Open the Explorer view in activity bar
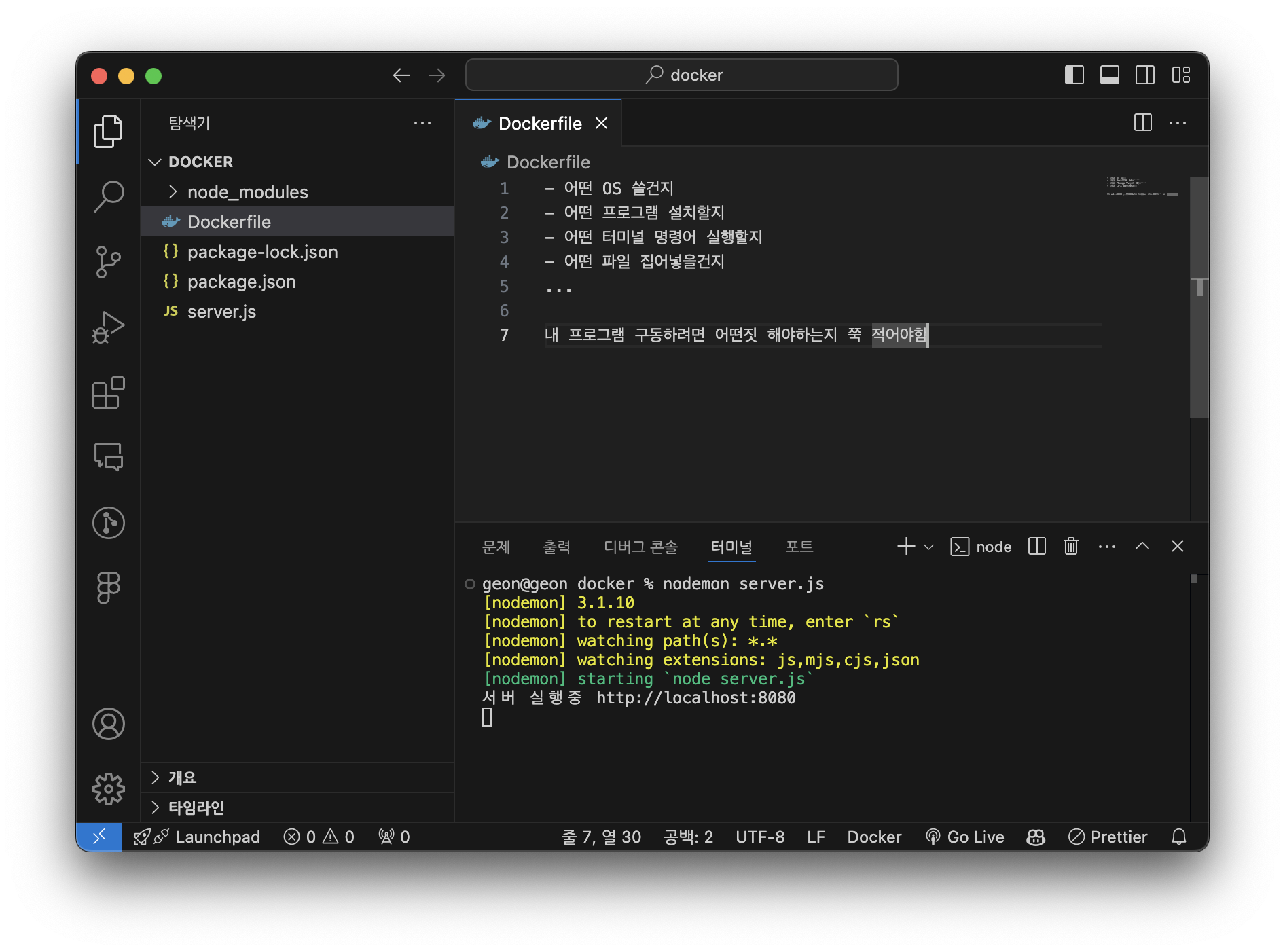Viewport: 1285px width, 952px height. pyautogui.click(x=108, y=132)
